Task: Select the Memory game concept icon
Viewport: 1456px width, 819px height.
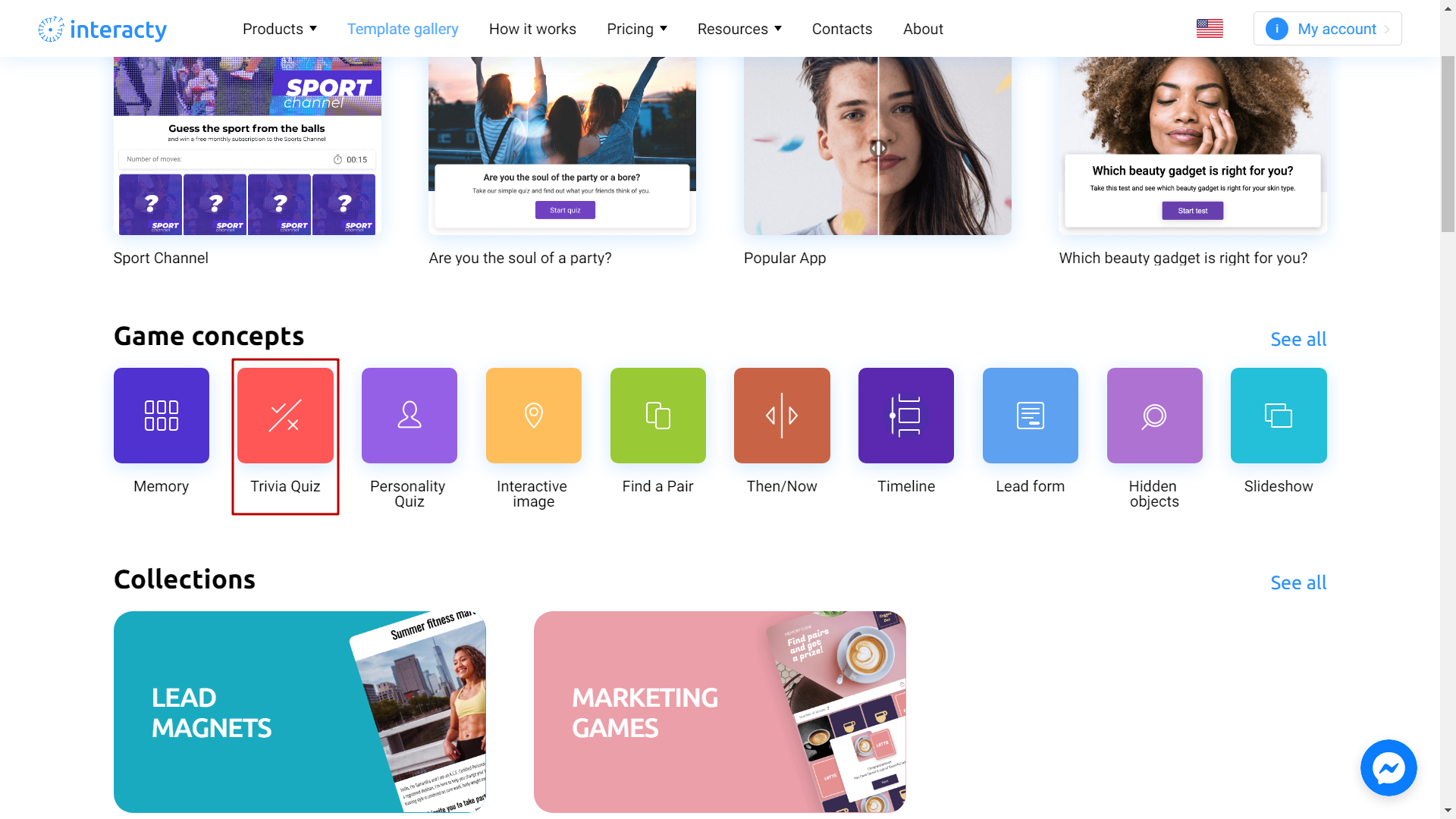Action: coord(161,415)
